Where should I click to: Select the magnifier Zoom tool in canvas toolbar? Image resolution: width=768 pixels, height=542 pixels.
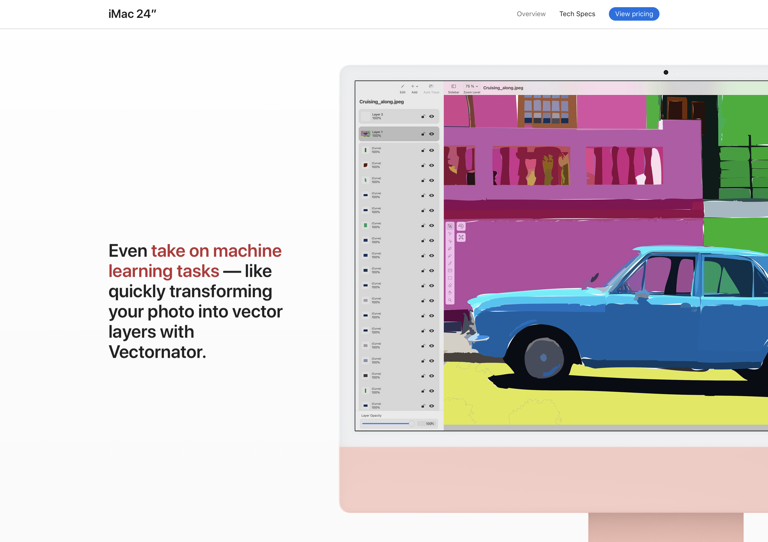(x=450, y=300)
